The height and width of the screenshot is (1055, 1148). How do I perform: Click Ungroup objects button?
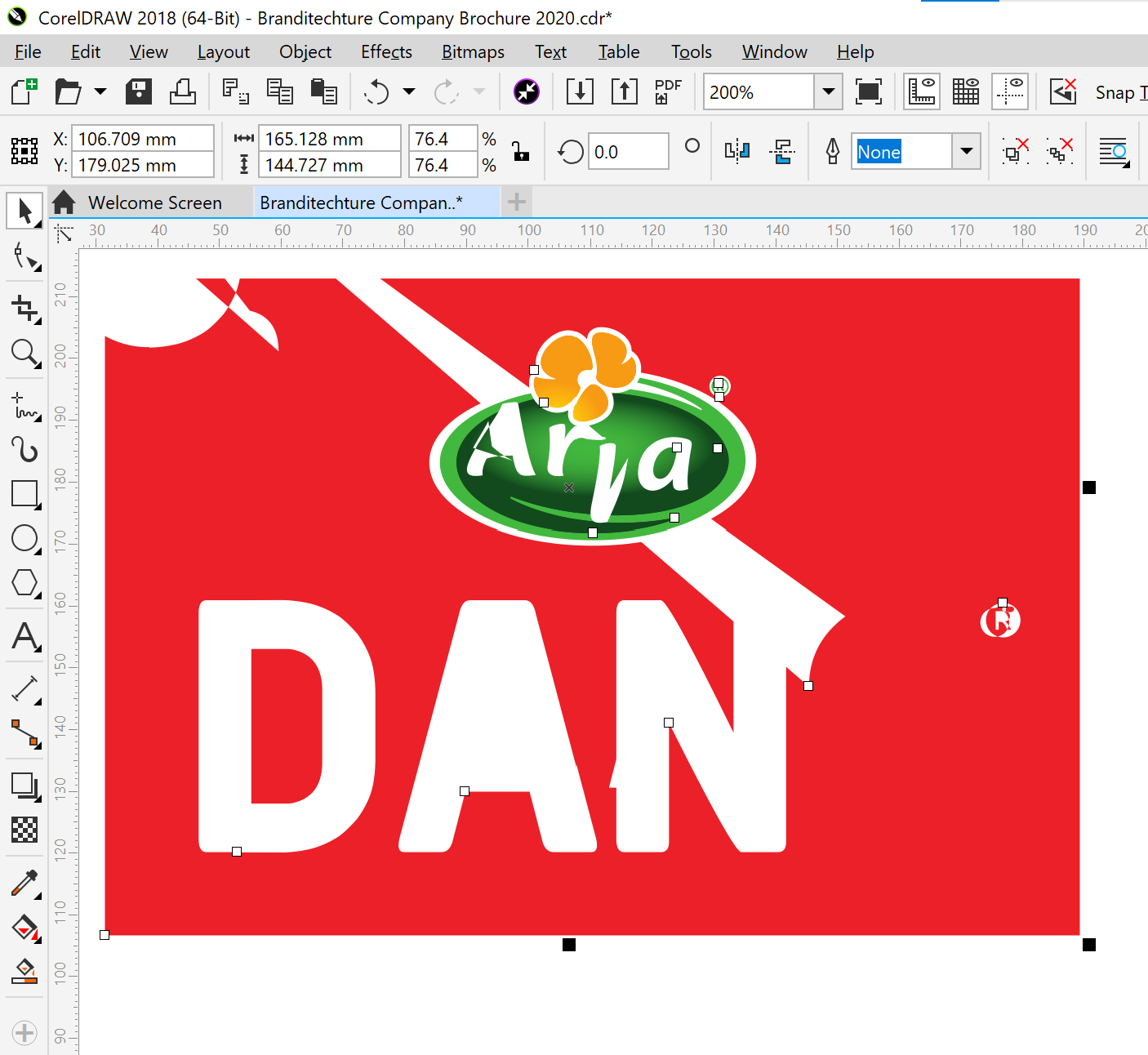coord(1015,151)
